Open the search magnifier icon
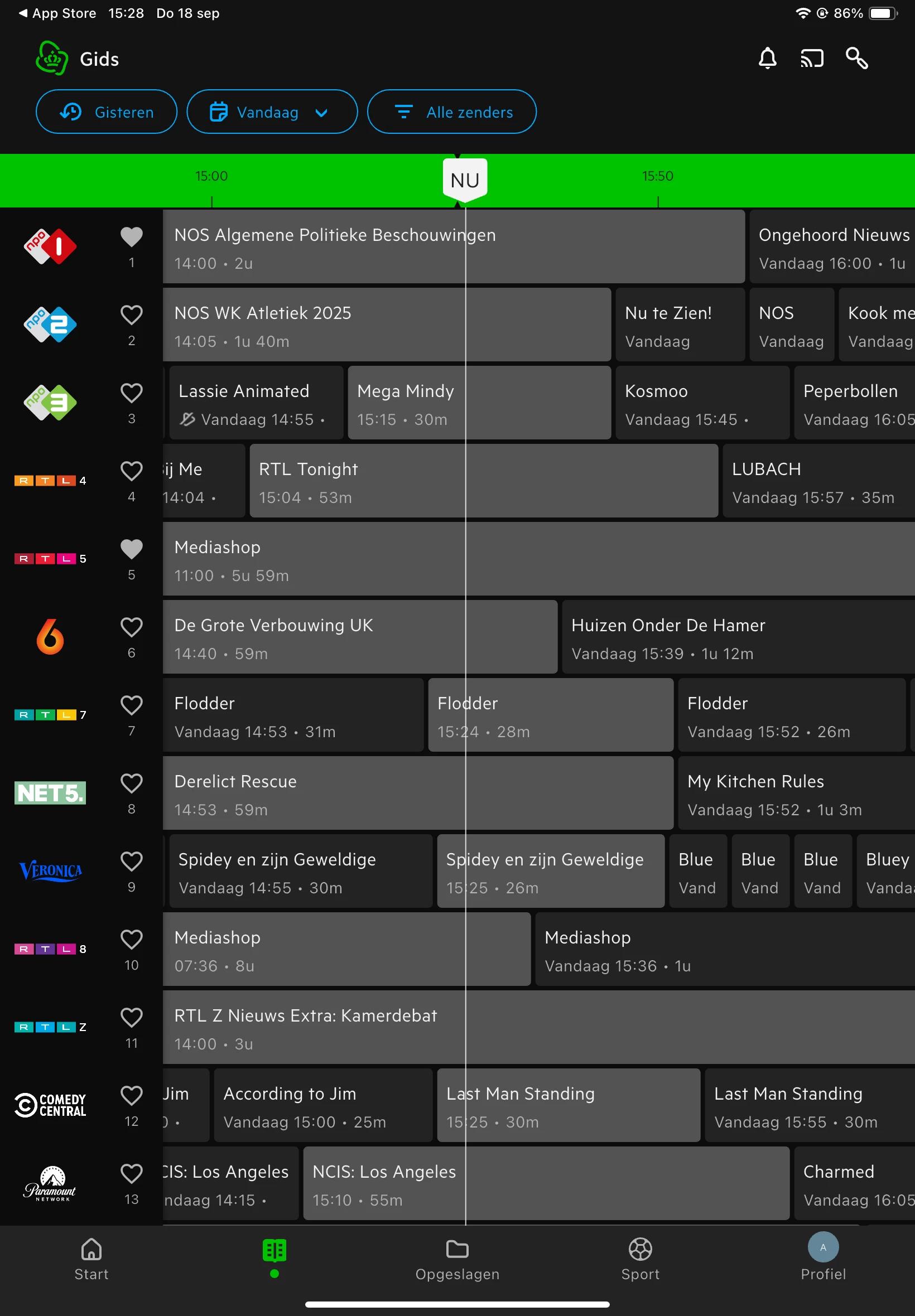The width and height of the screenshot is (915, 1316). [x=856, y=59]
